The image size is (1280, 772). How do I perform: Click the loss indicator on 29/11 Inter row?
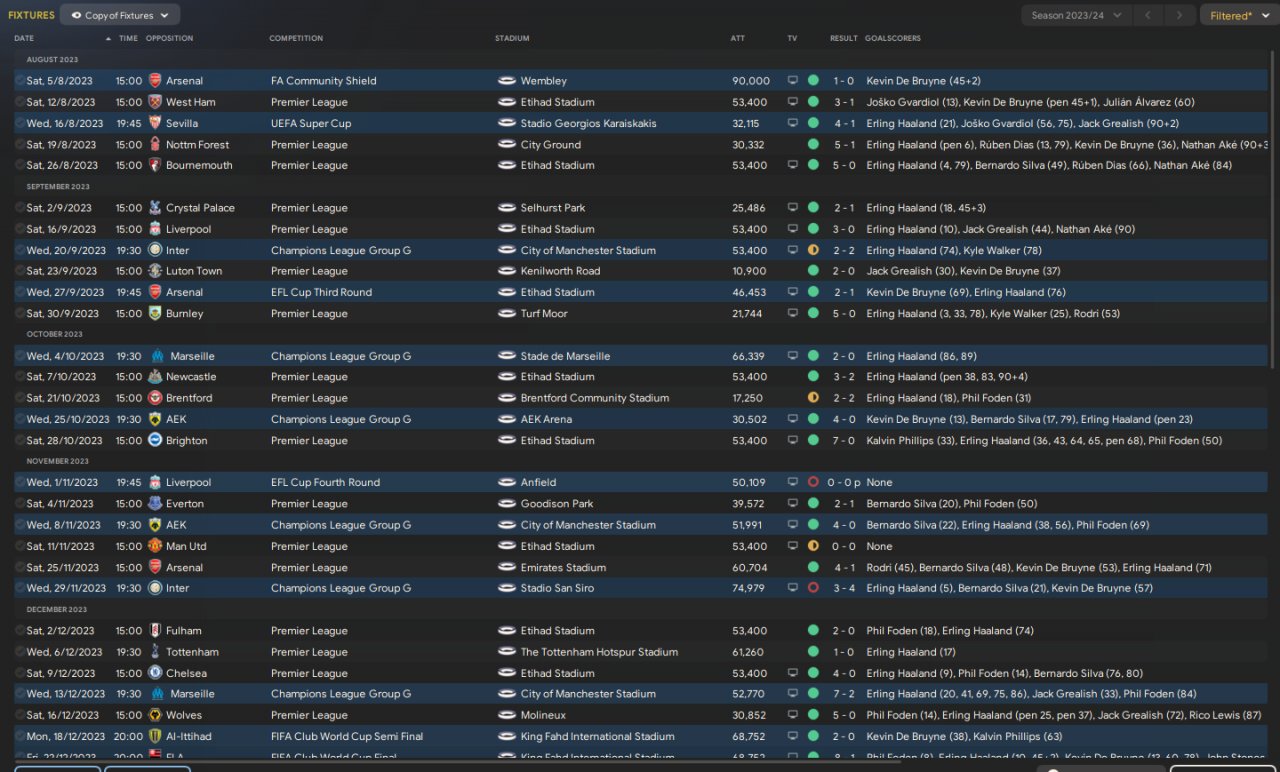(813, 588)
